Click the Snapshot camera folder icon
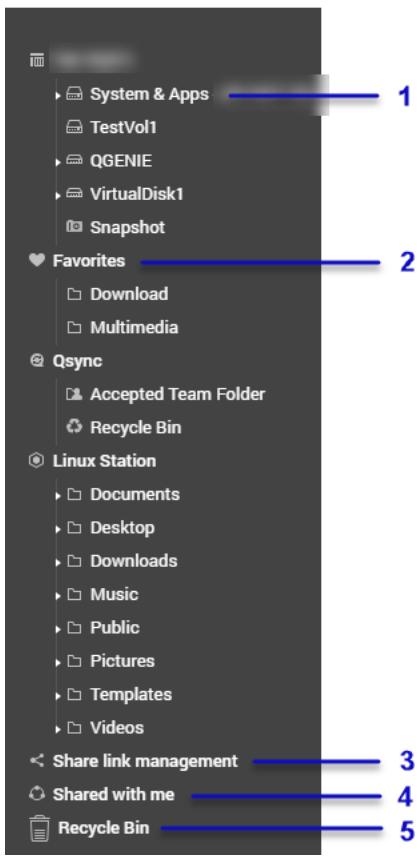Screen dimensions: 420x856 point(74,227)
